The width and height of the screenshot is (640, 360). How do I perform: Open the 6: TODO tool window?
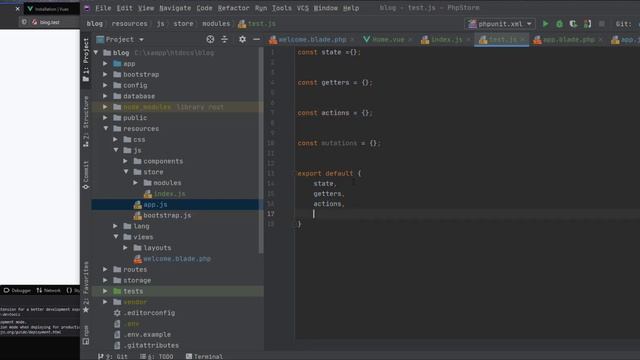point(157,356)
